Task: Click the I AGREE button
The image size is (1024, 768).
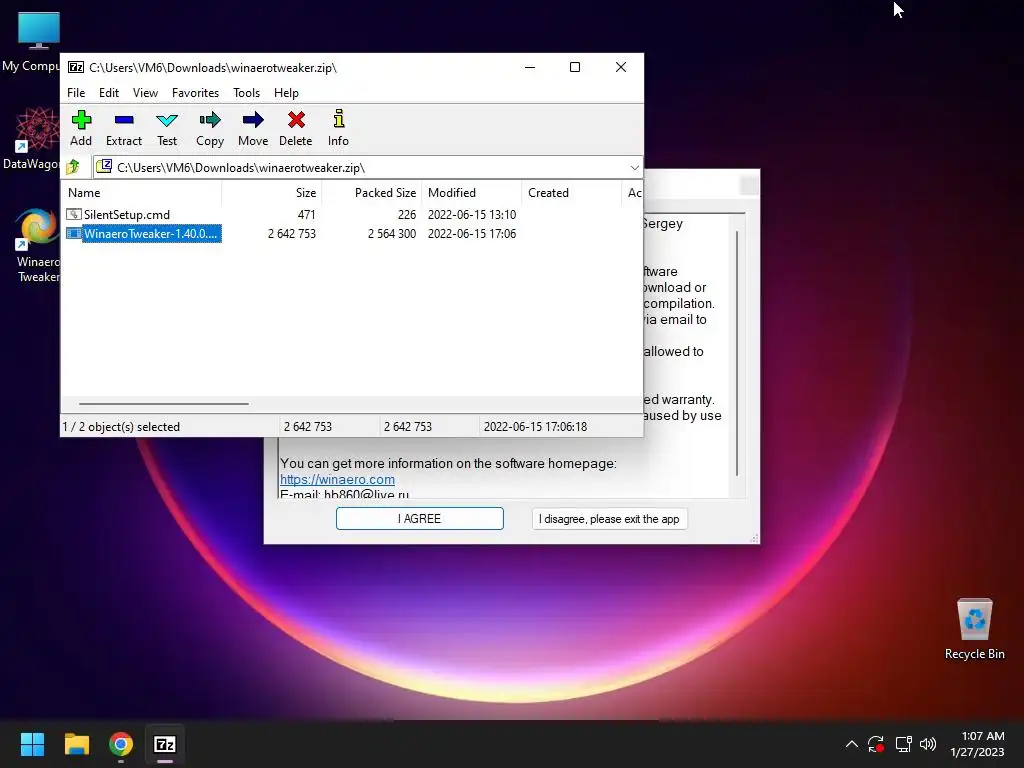Action: click(x=420, y=519)
